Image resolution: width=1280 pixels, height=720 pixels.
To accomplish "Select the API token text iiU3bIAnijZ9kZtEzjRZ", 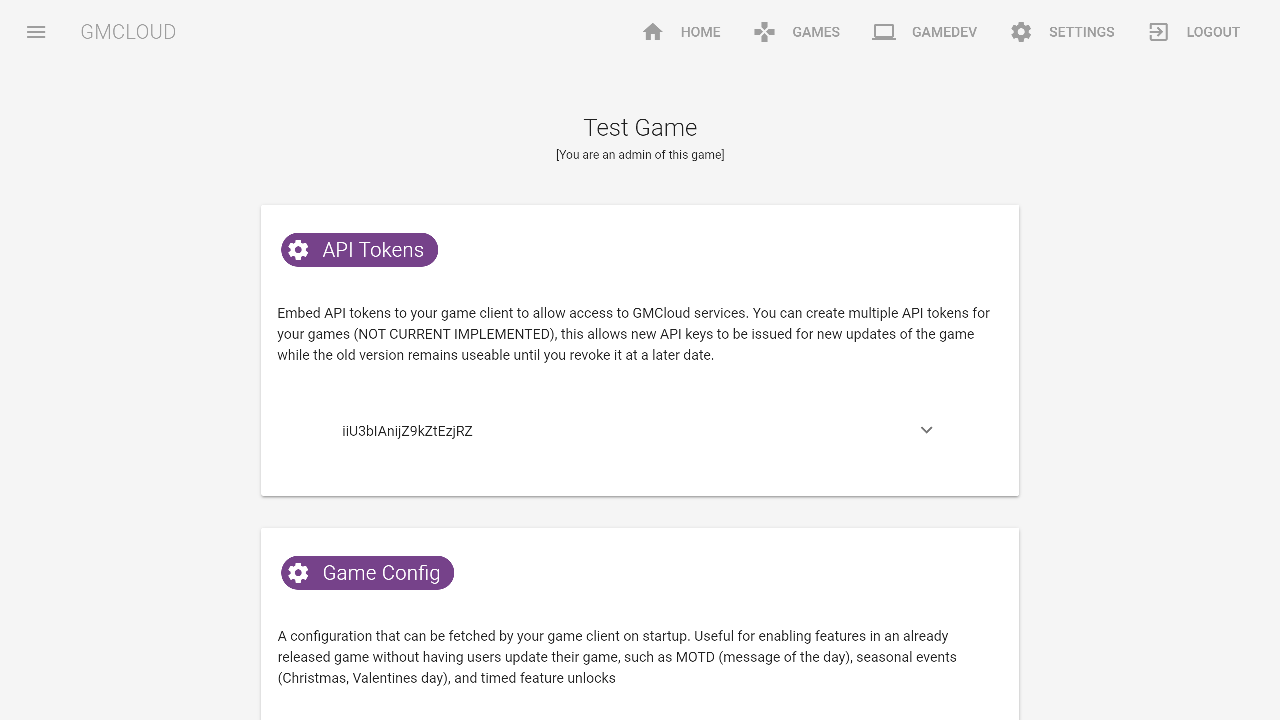I will click(406, 430).
